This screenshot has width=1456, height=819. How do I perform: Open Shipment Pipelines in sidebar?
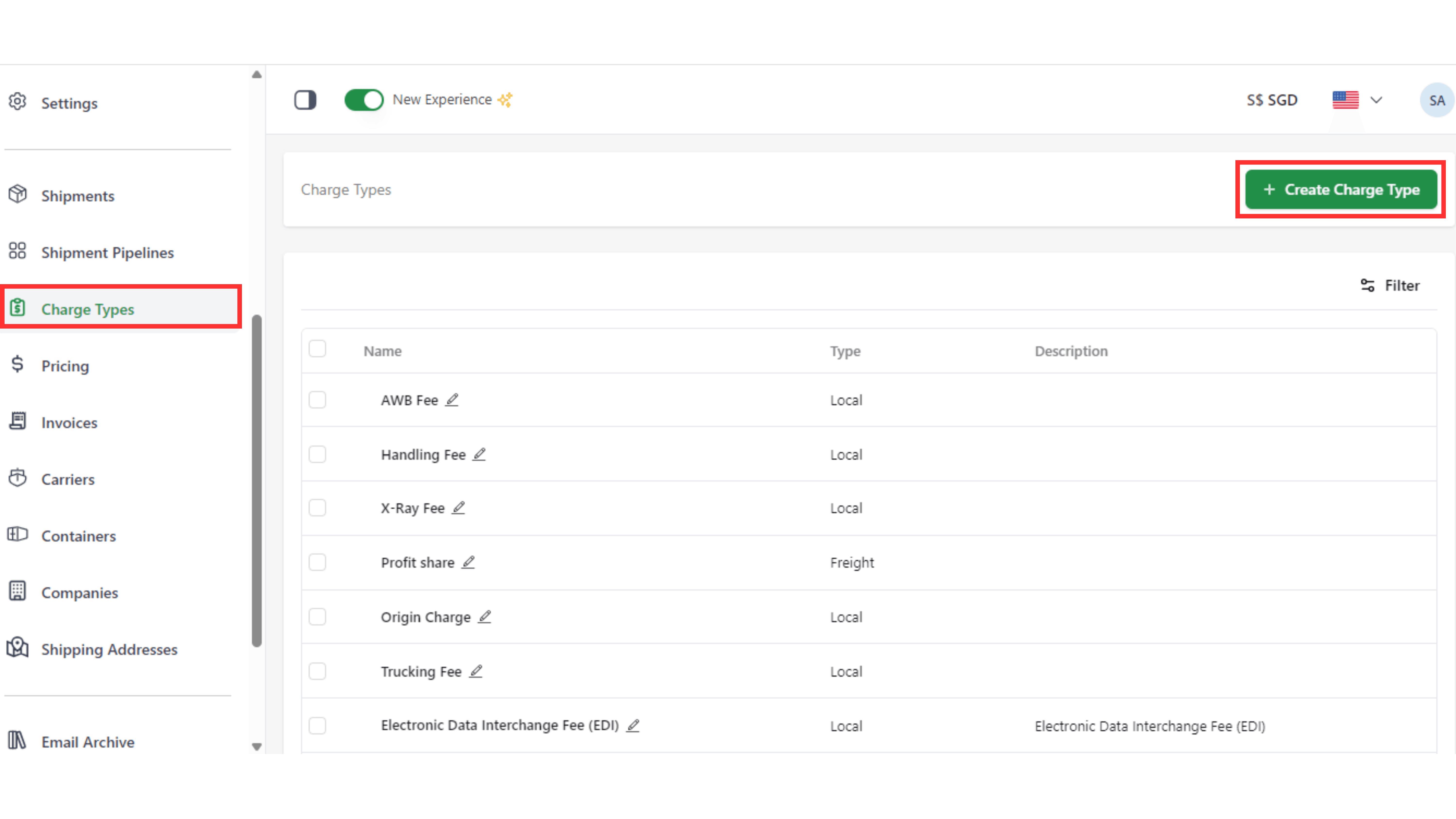(x=108, y=253)
